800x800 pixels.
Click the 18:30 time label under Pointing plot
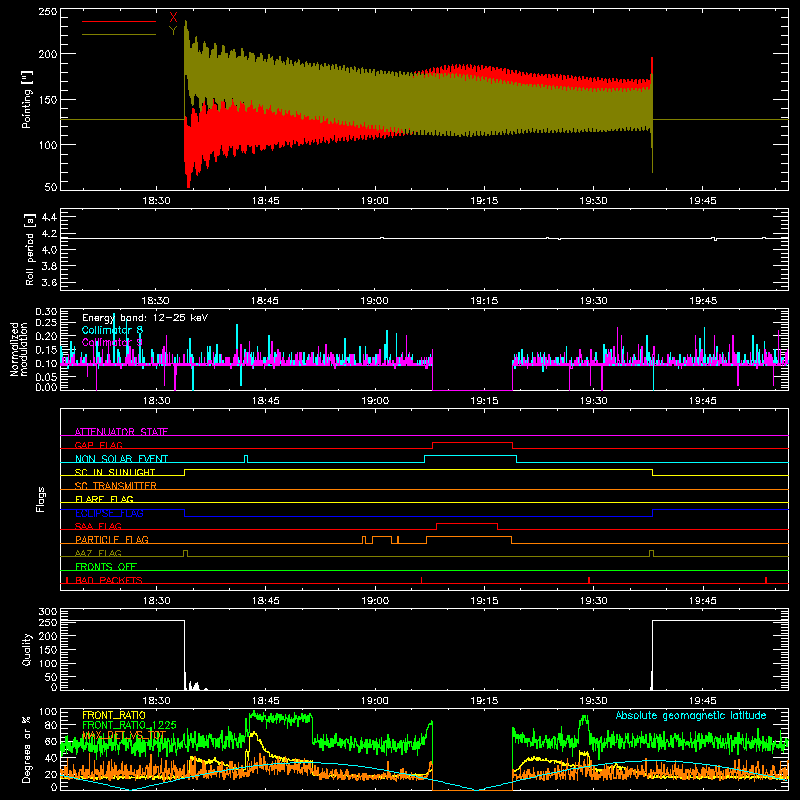156,201
